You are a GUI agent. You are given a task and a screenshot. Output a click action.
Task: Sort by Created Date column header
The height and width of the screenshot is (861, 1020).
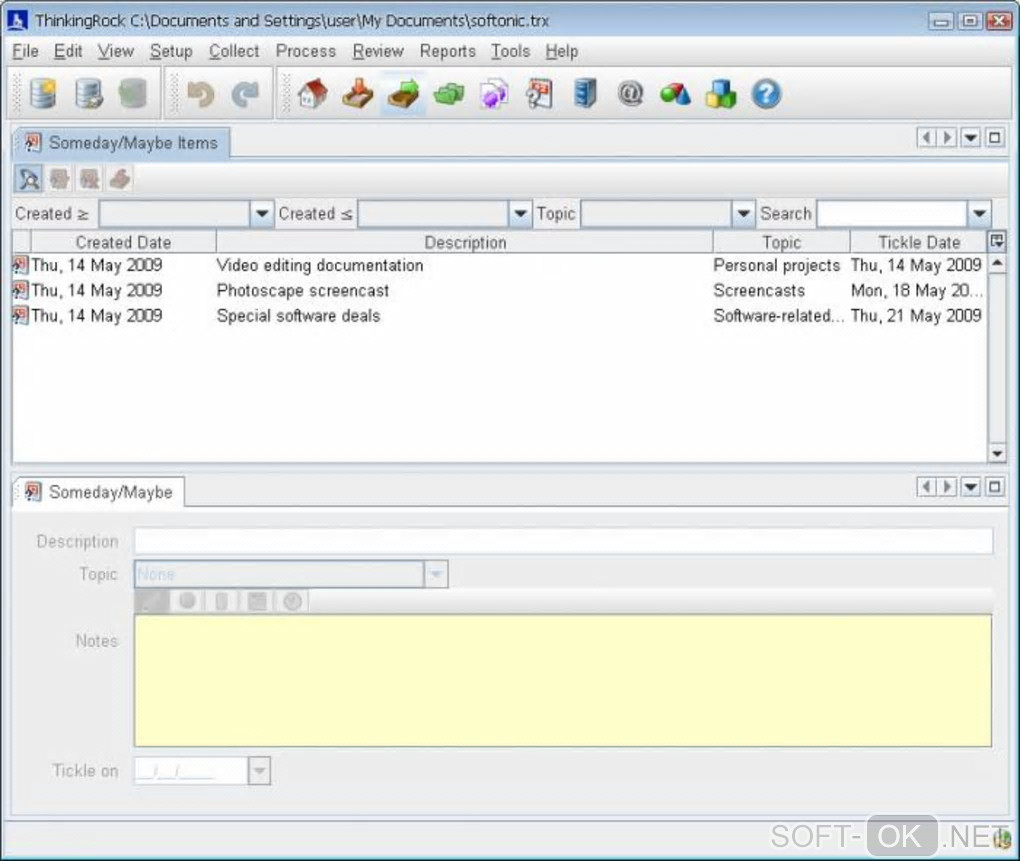pos(123,242)
